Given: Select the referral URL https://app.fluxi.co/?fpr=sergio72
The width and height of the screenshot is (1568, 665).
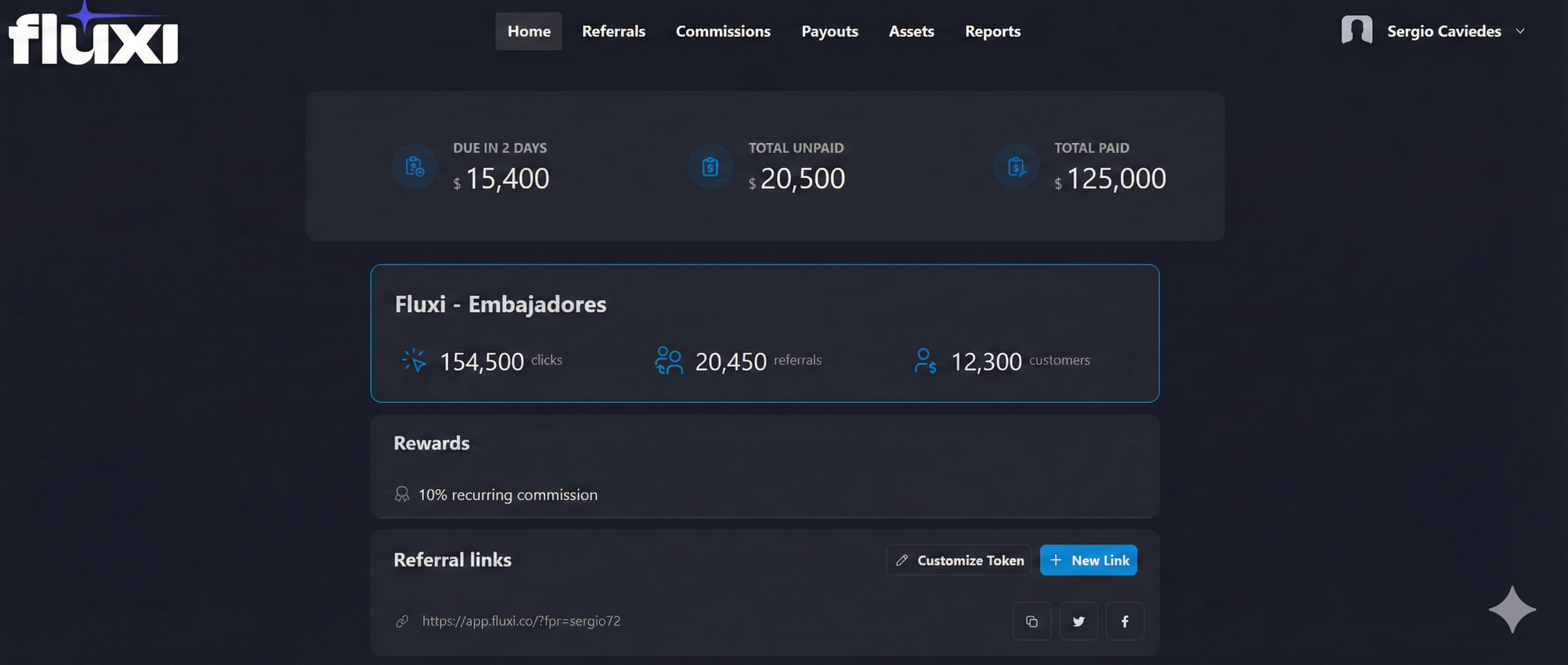Looking at the screenshot, I should 521,621.
